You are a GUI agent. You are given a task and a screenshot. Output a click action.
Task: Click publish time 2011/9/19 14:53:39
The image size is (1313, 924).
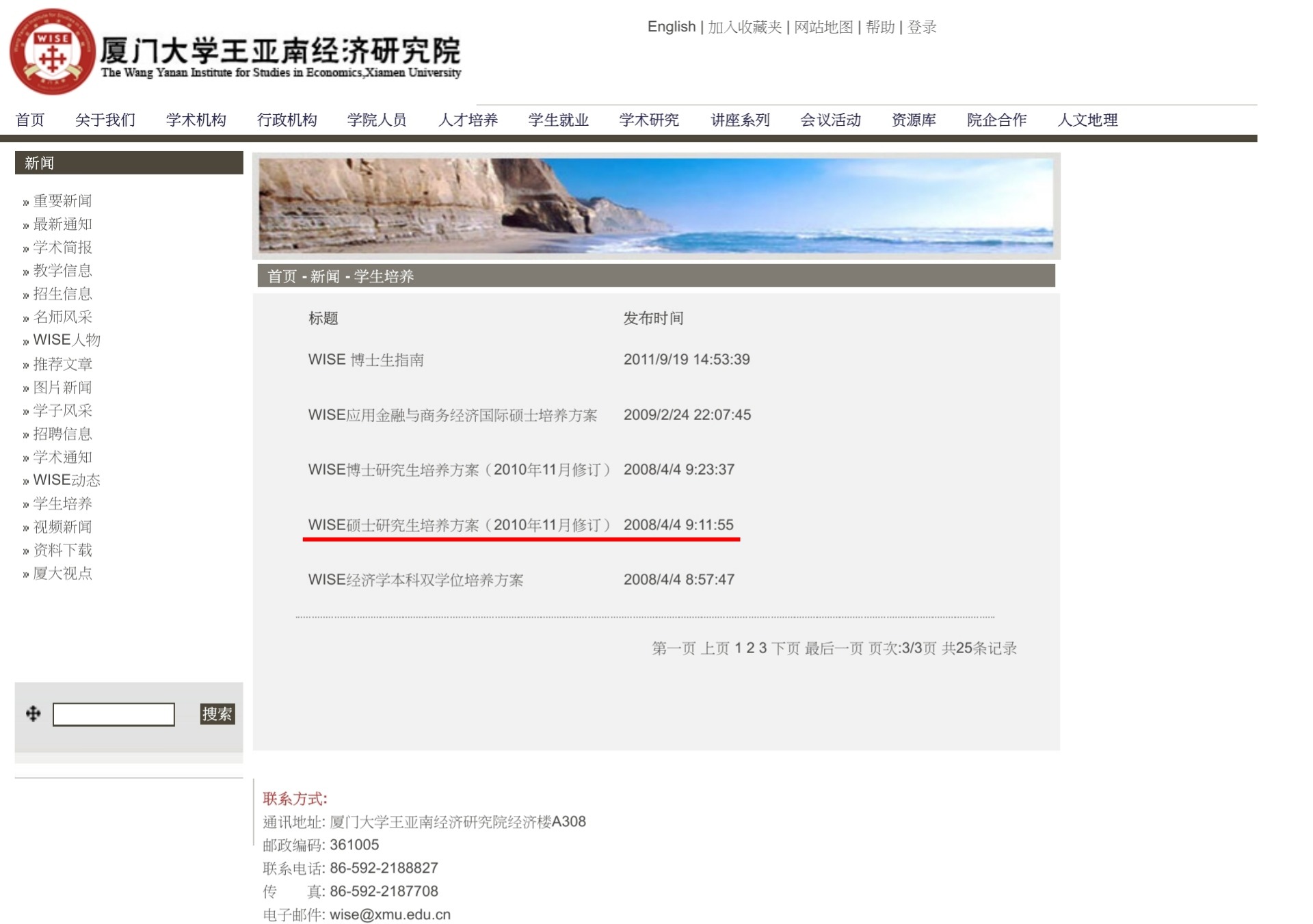[x=687, y=360]
